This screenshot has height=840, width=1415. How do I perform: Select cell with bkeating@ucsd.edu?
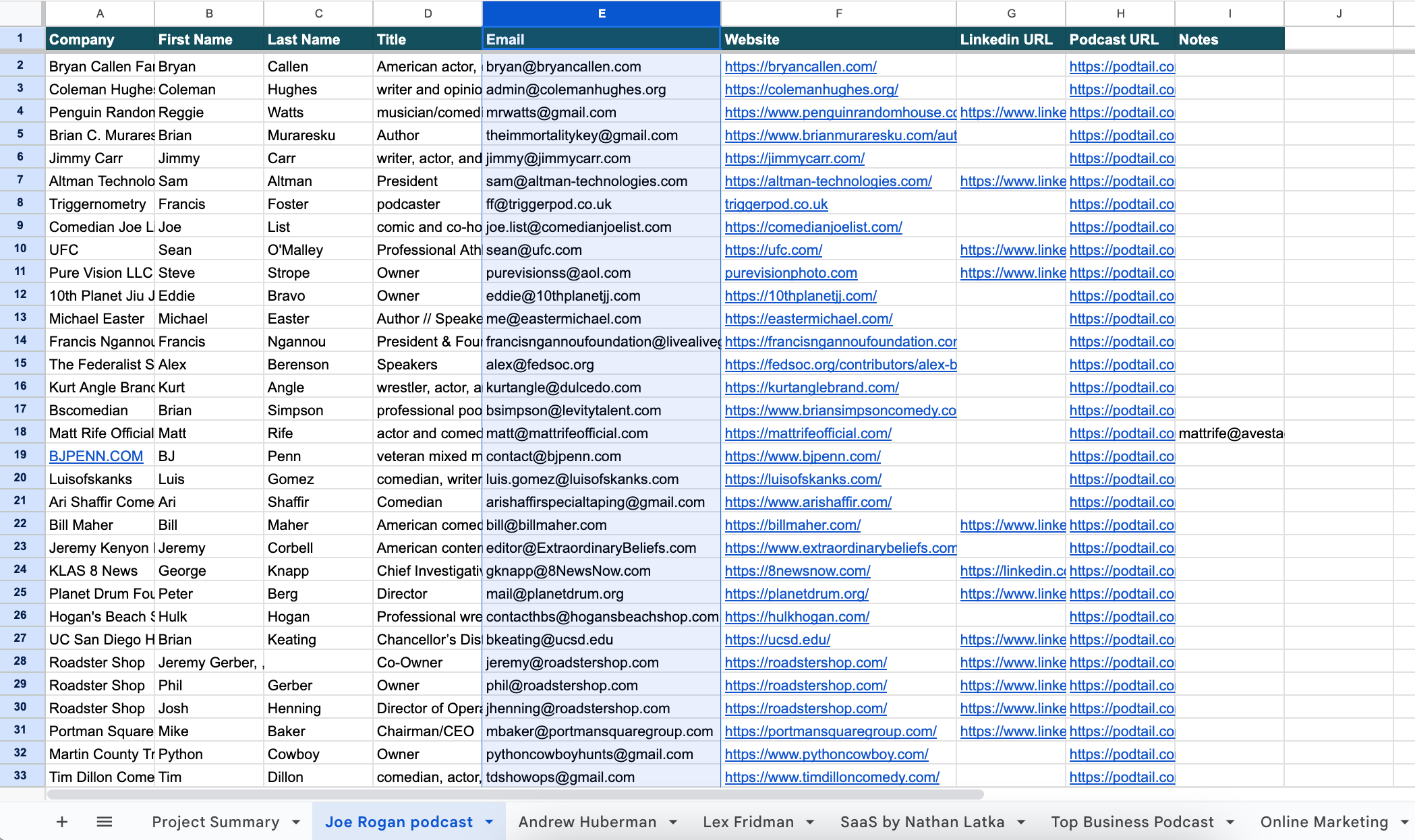[x=602, y=640]
